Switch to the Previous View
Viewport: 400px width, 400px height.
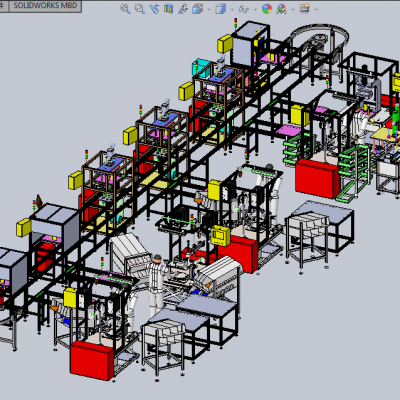tap(154, 9)
